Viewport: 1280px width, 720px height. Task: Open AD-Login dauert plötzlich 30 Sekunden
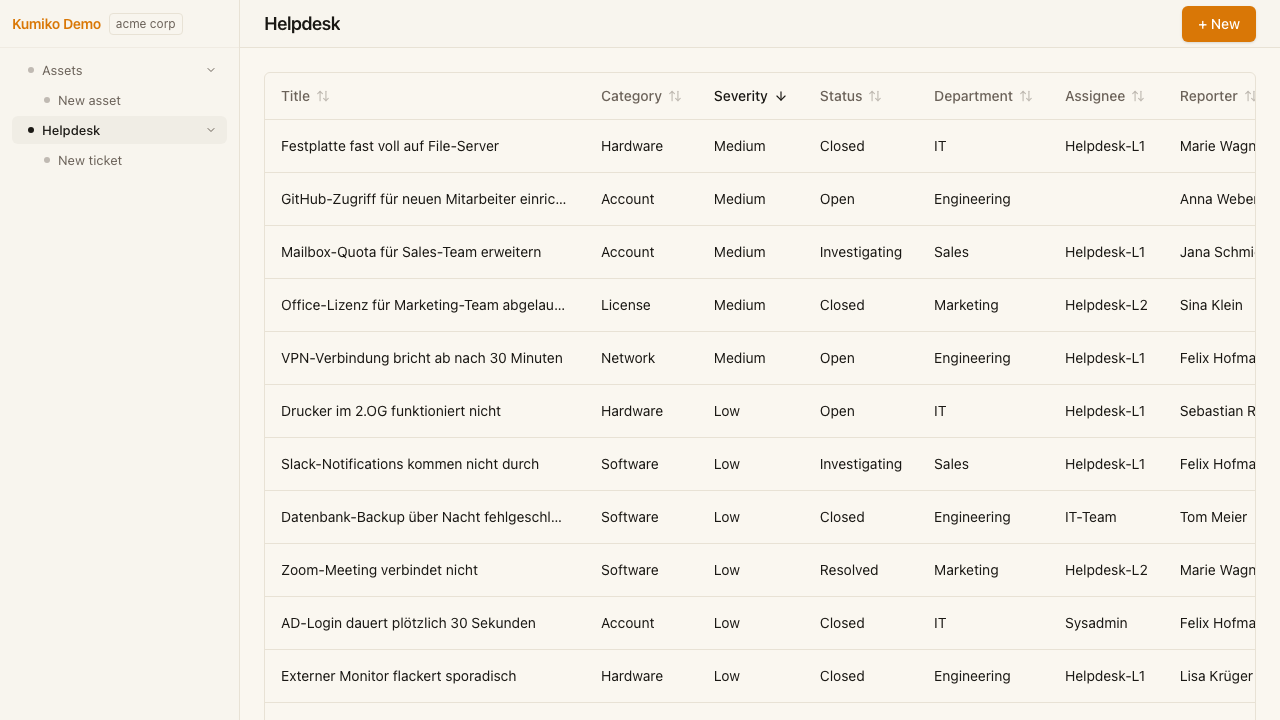tap(408, 623)
